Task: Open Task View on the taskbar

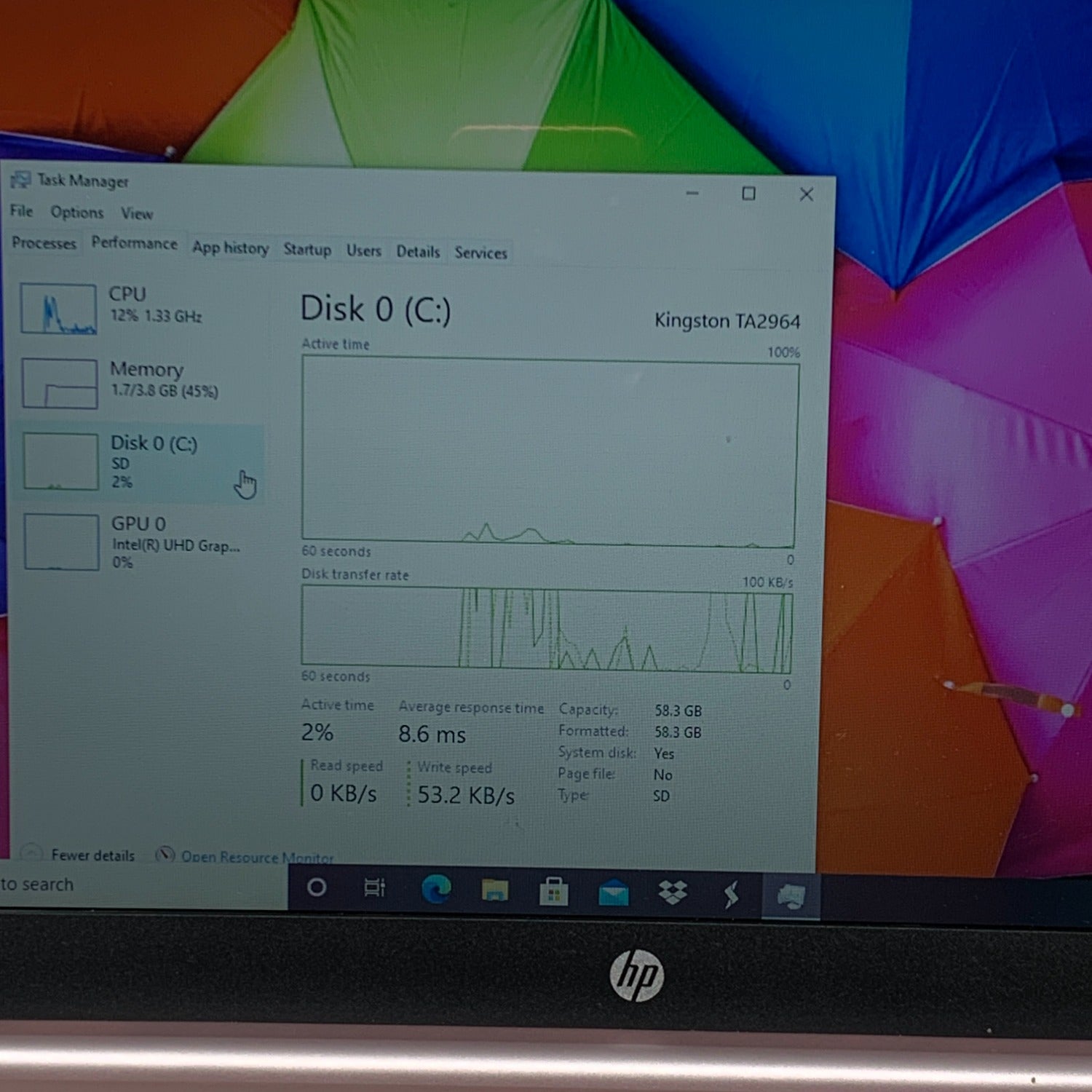Action: point(374,888)
